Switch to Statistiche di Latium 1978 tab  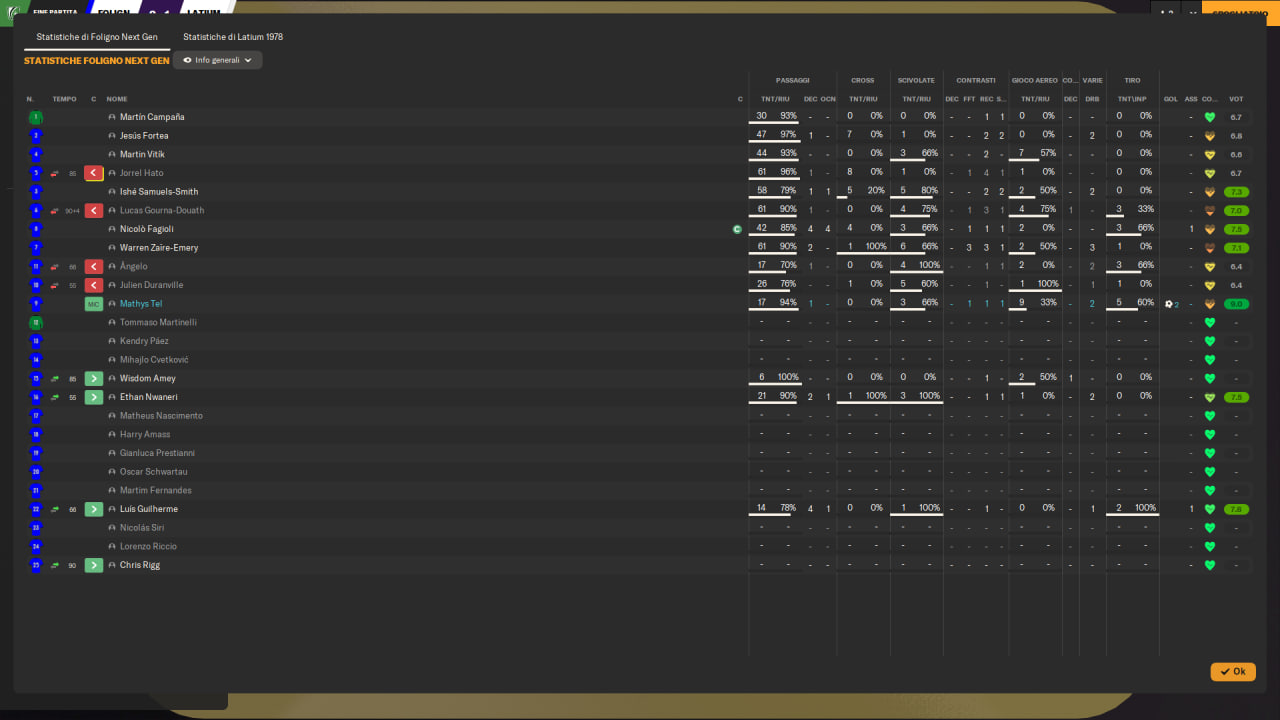(233, 37)
